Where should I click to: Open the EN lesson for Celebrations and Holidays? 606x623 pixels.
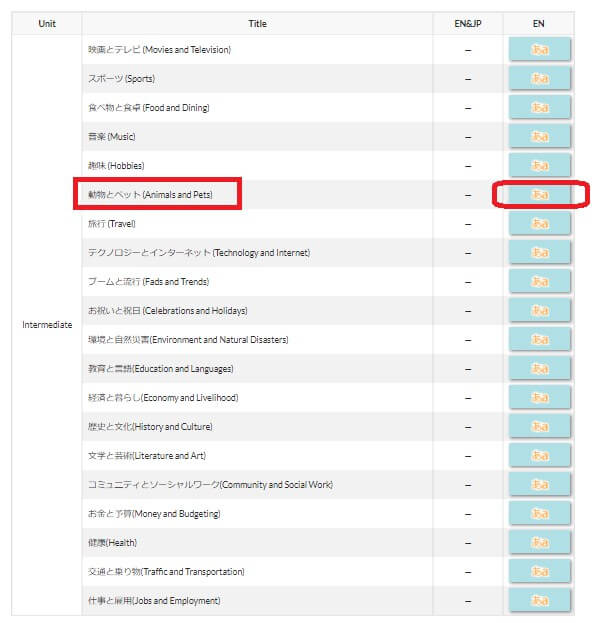(x=540, y=310)
